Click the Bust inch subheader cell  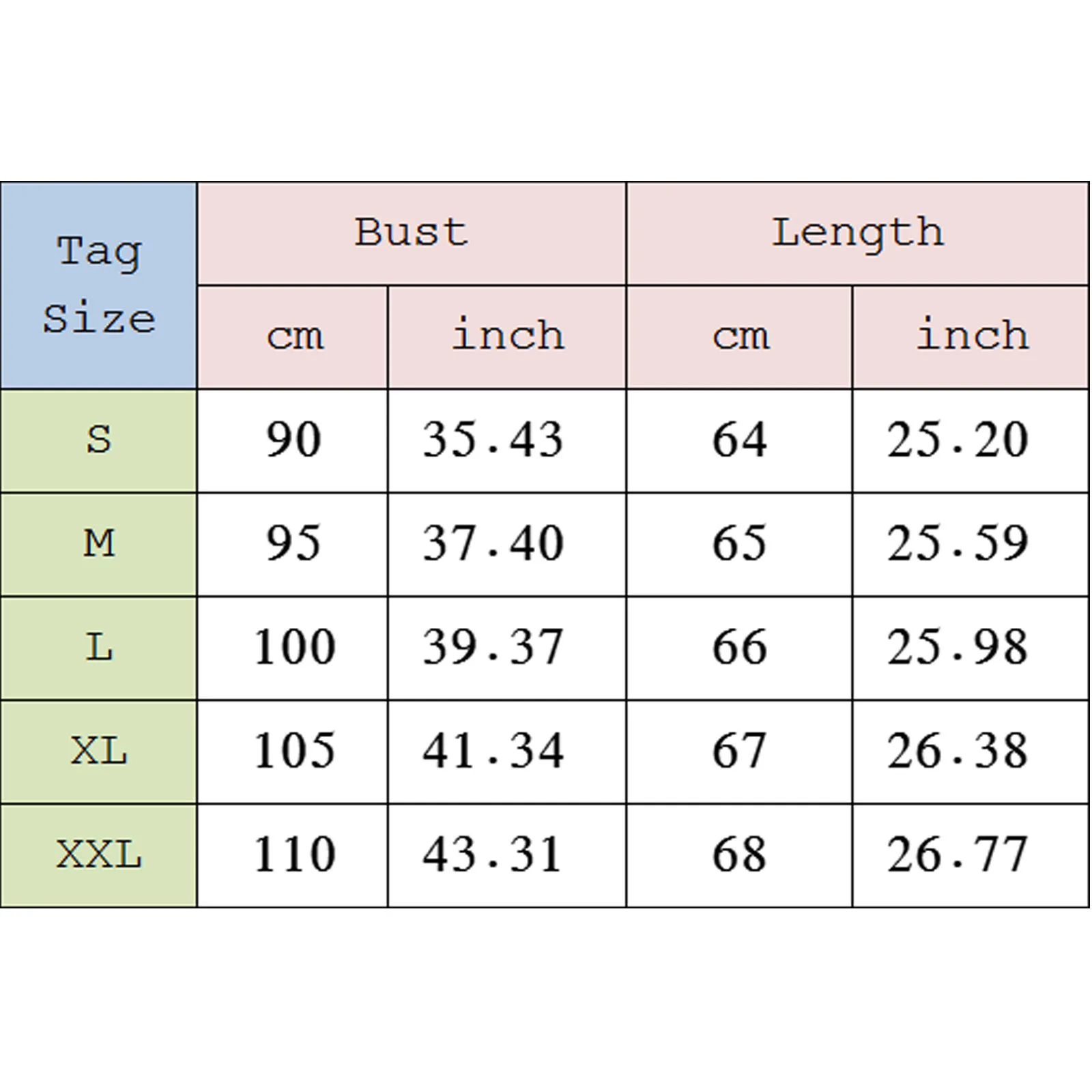pyautogui.click(x=507, y=336)
